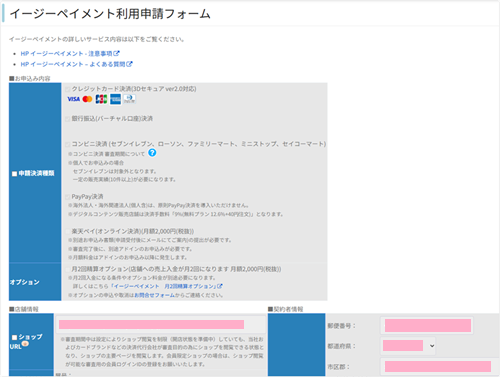Screen dimensions: 500x377
Task: Click the 個人でお申込みの場合 note
Action: (96, 163)
